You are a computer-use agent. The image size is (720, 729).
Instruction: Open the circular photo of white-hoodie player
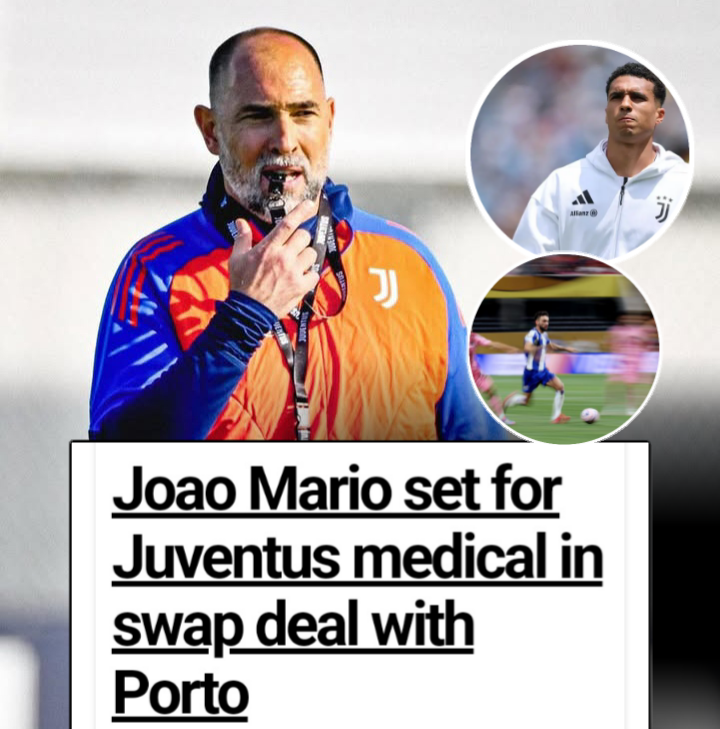pos(580,151)
